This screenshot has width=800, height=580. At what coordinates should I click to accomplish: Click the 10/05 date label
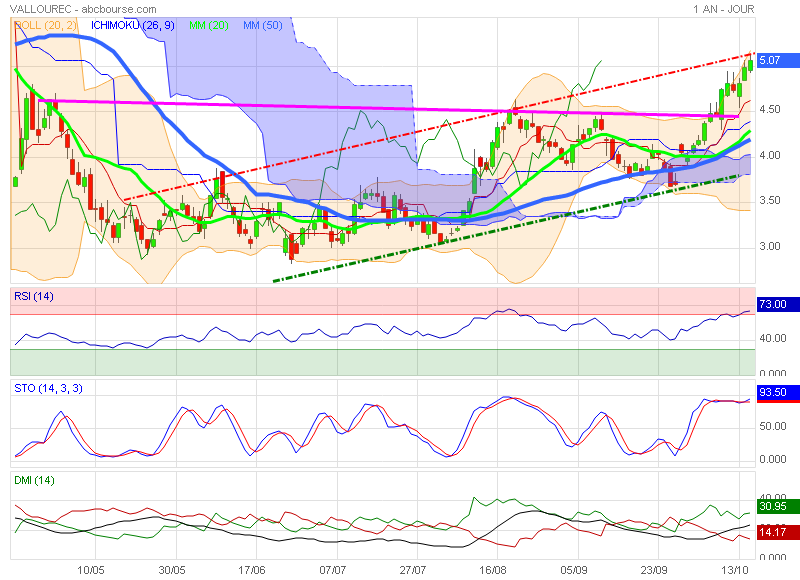91,570
